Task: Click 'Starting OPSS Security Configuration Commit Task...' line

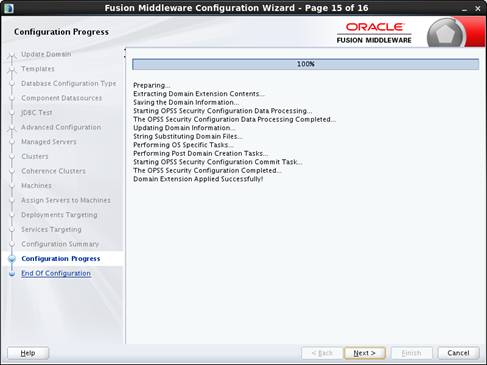Action: point(218,162)
